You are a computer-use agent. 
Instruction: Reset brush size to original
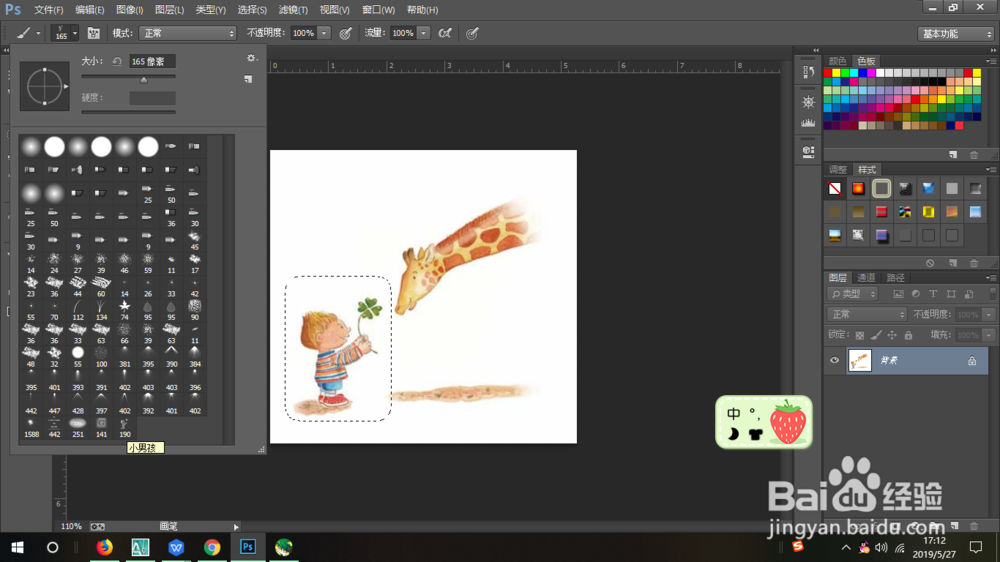117,61
